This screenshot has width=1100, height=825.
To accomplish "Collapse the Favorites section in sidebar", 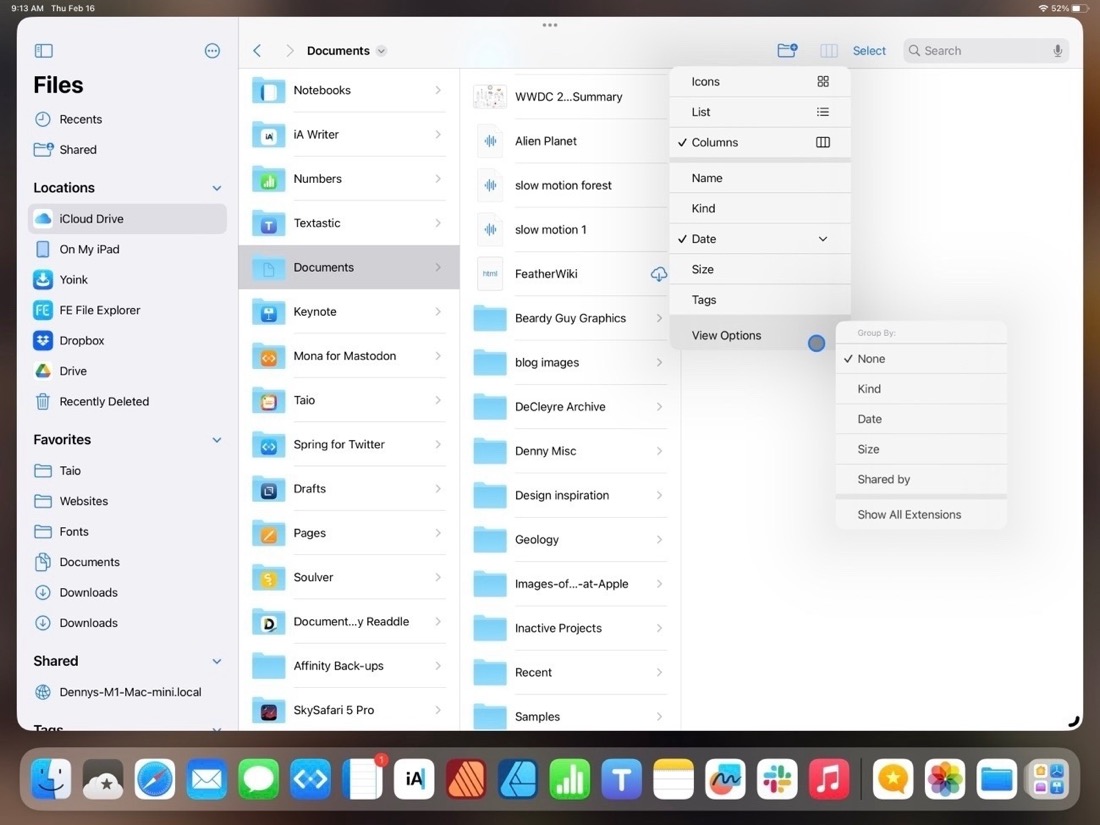I will (x=216, y=439).
